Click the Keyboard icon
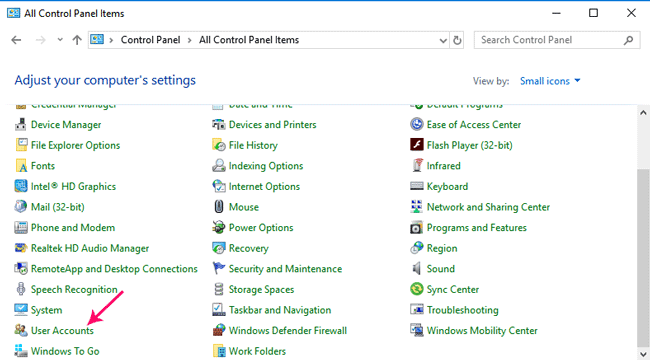Viewport: 650px width, 360px height. click(x=417, y=186)
